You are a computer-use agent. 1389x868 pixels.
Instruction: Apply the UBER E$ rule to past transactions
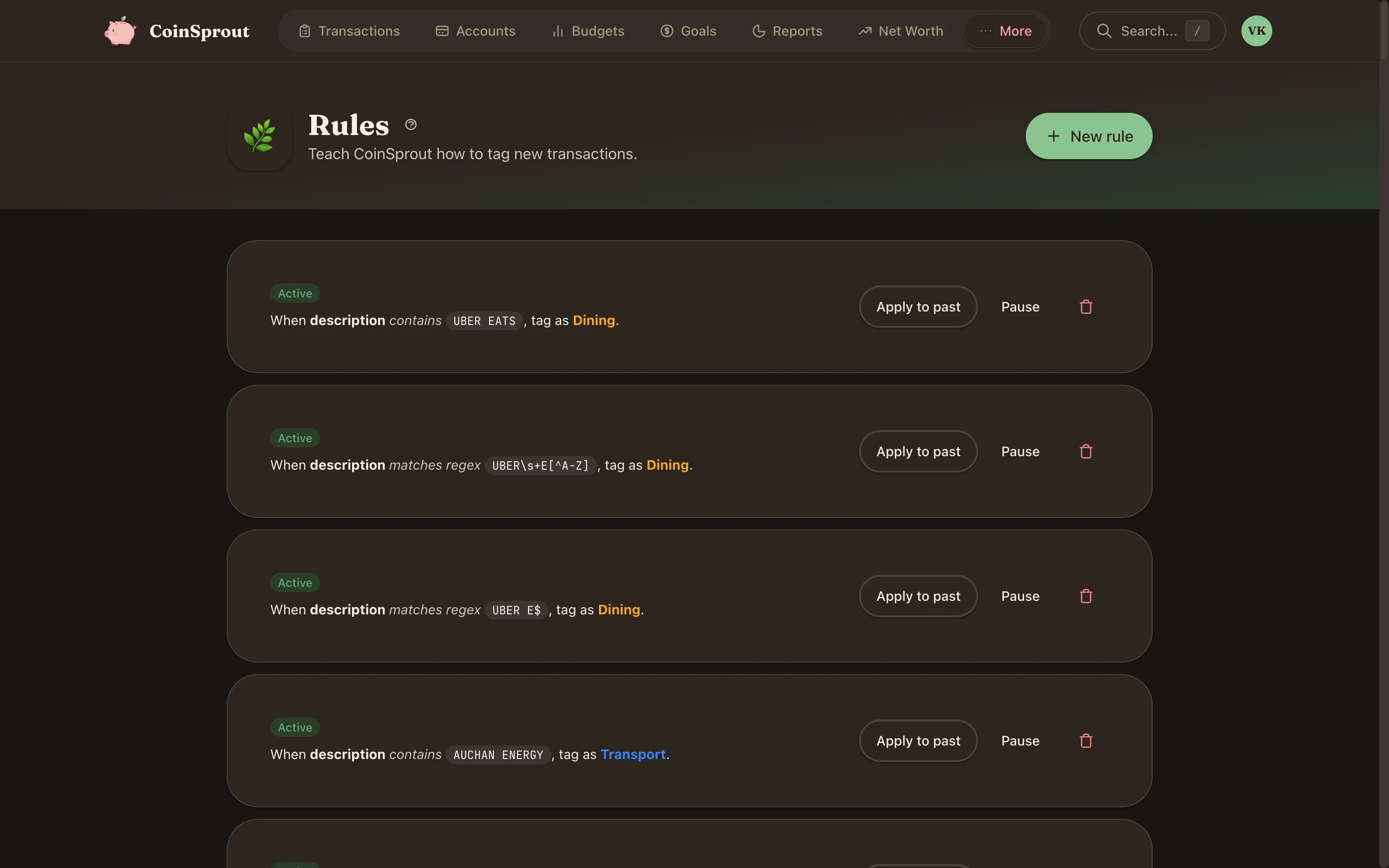tap(917, 596)
